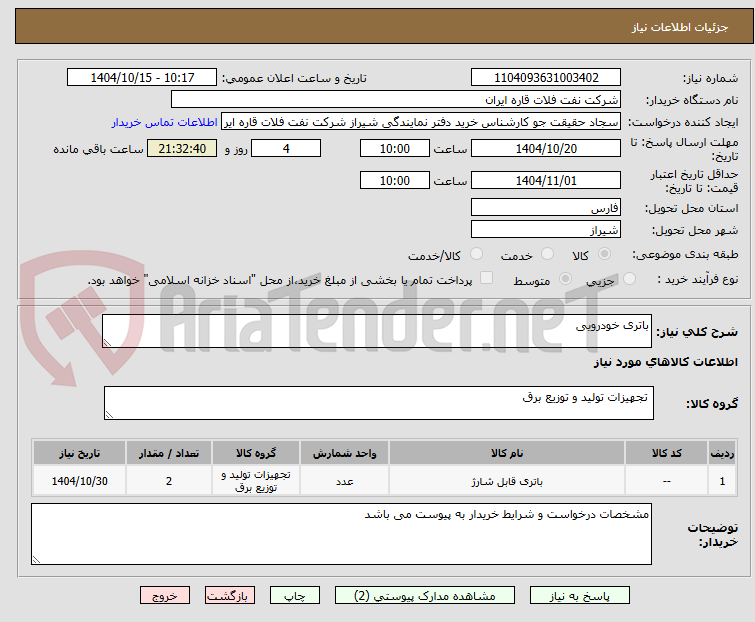Select the خدمت radio button
This screenshot has width=755, height=622.
547,254
